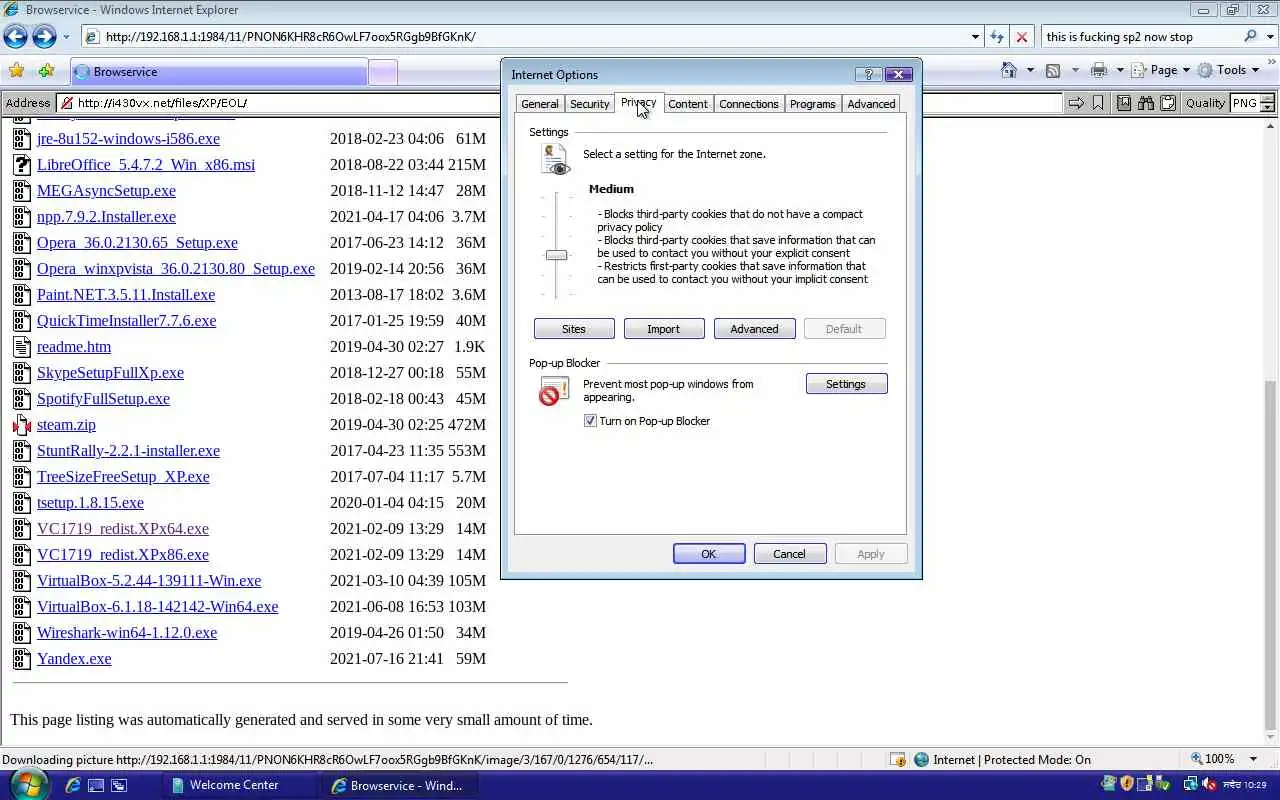
Task: Switch to Welcome Center taskbar button
Action: [240, 785]
